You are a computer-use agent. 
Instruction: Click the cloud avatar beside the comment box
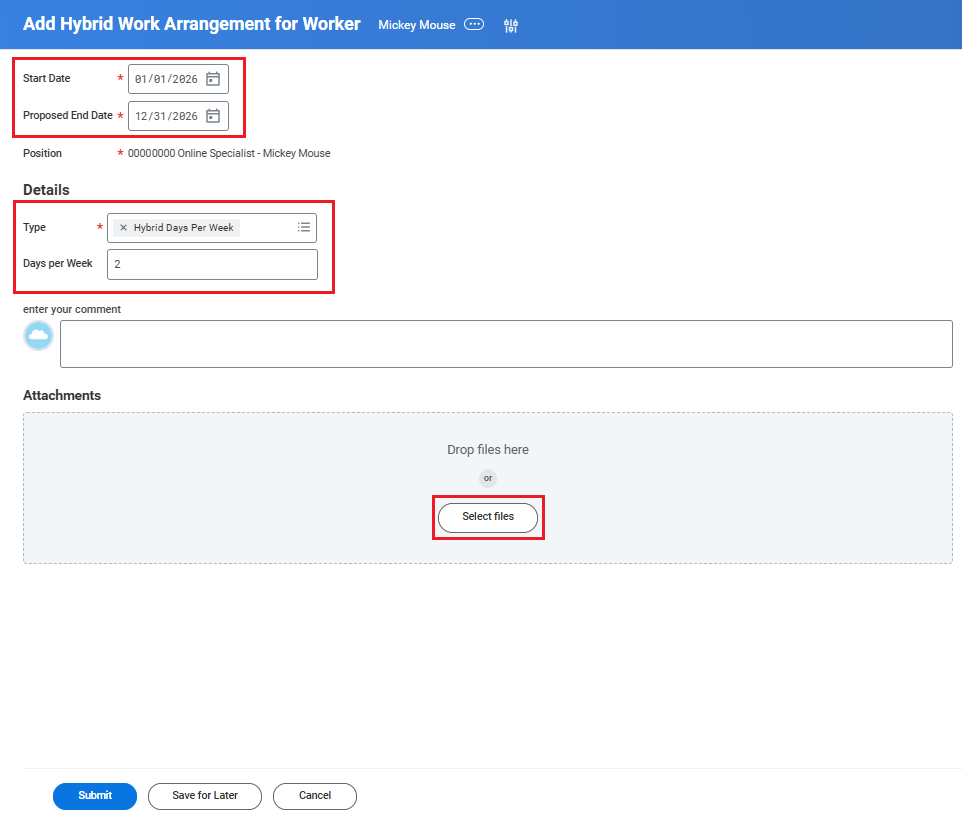point(38,337)
